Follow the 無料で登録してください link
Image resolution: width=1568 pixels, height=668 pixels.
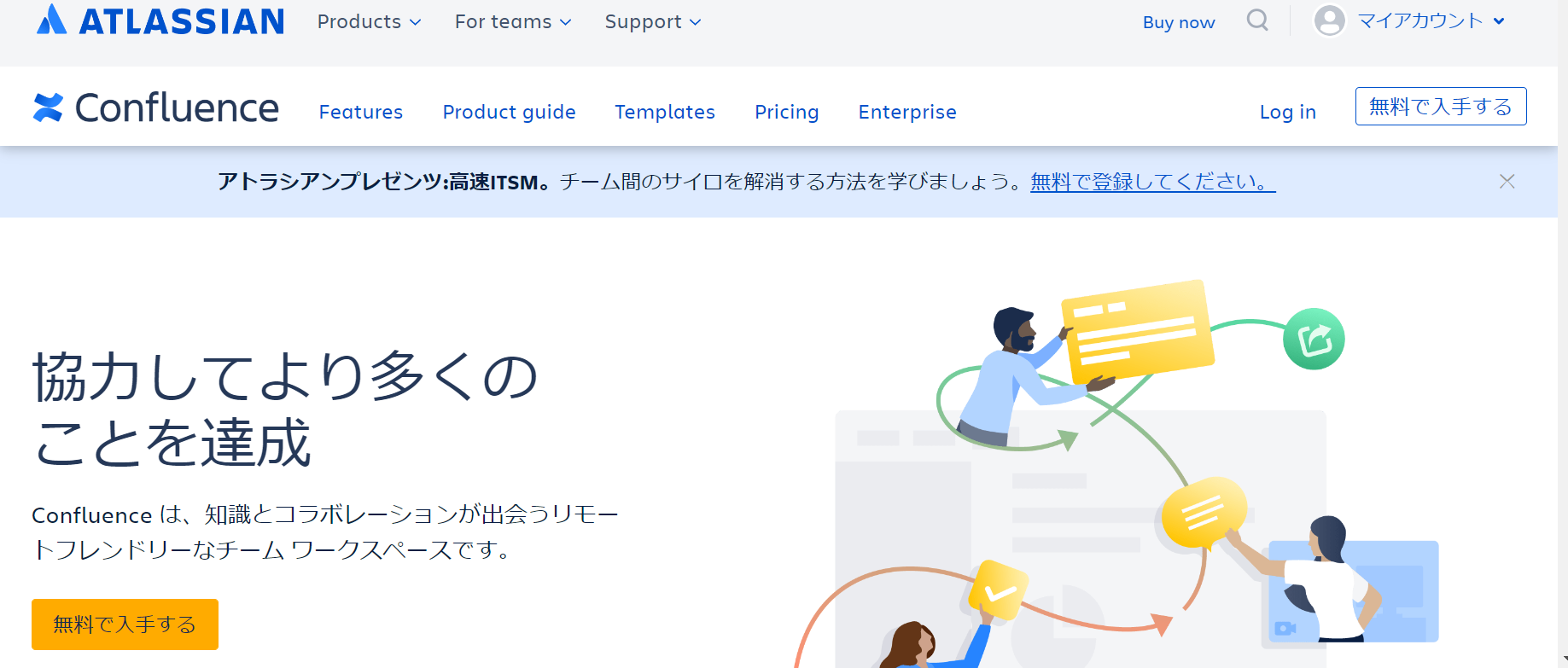click(1153, 182)
